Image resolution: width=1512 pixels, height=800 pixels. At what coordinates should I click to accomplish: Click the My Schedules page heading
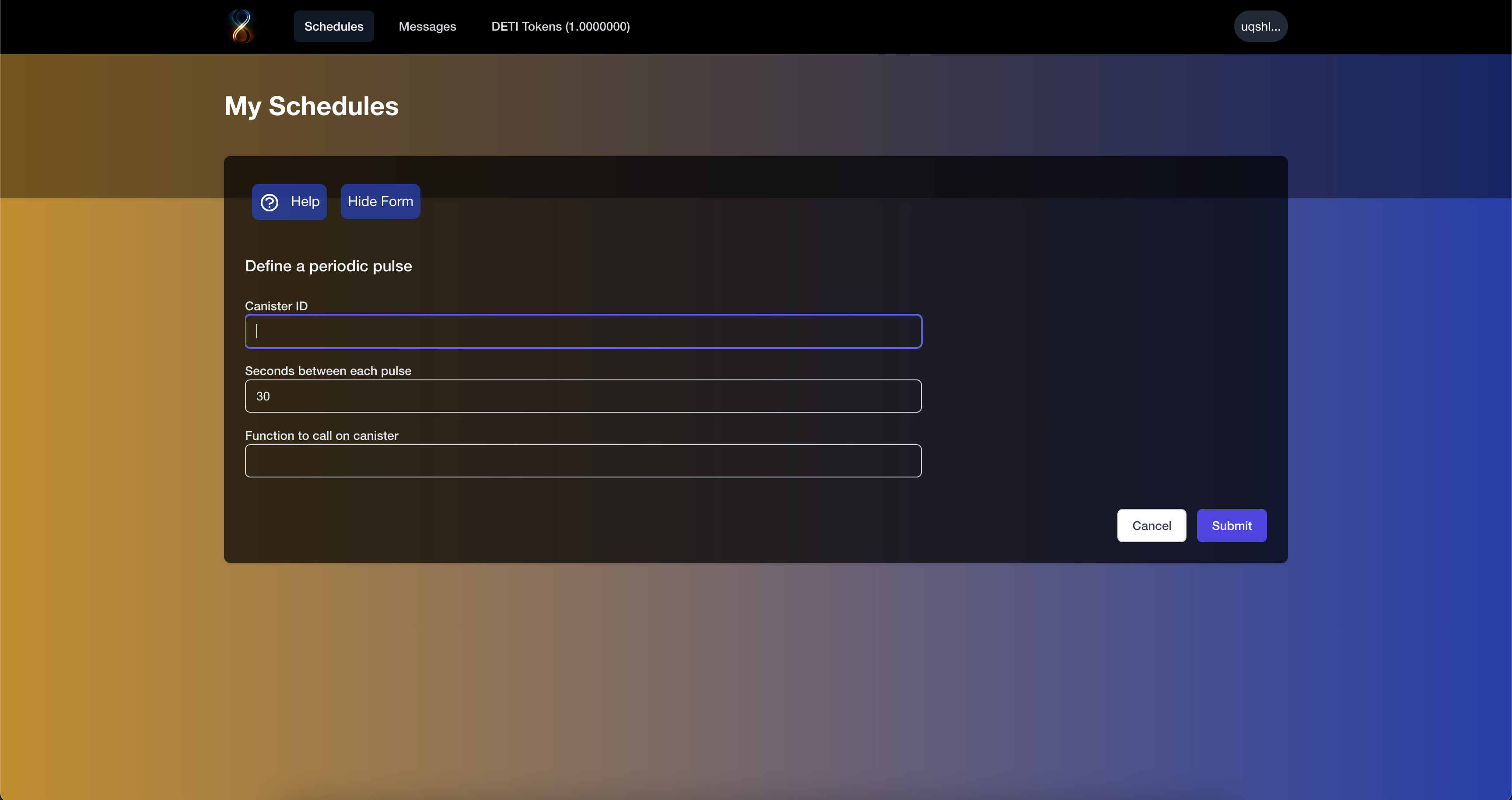coord(311,106)
